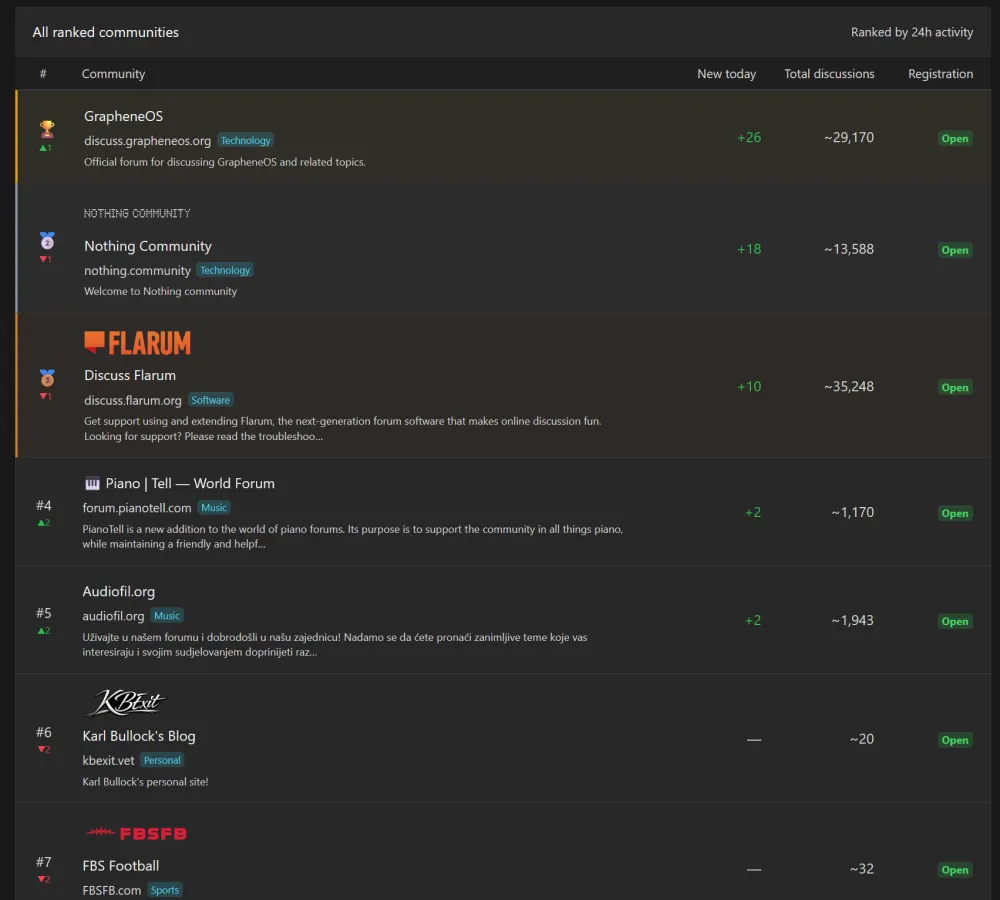Click the ~1,170 total discussions value
Viewport: 1000px width, 900px height.
tap(853, 512)
